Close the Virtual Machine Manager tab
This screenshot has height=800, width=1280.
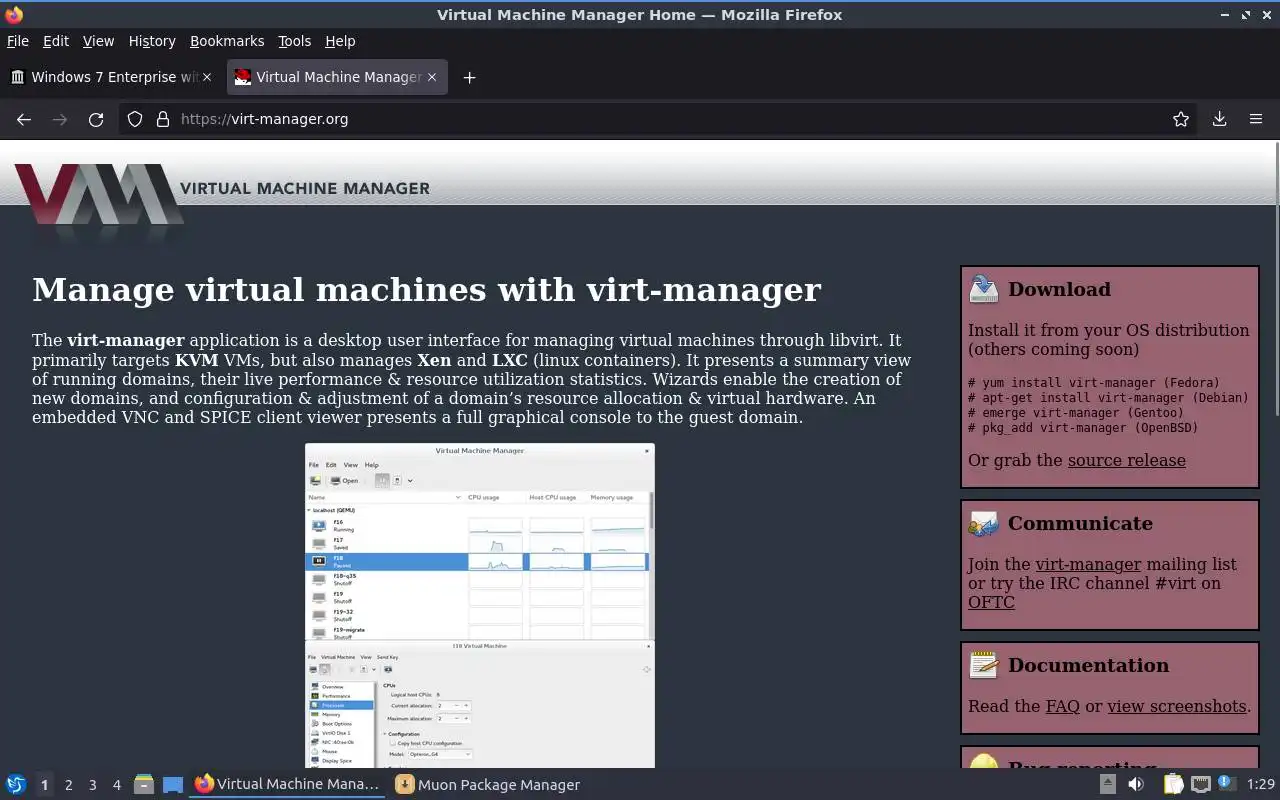pos(432,77)
